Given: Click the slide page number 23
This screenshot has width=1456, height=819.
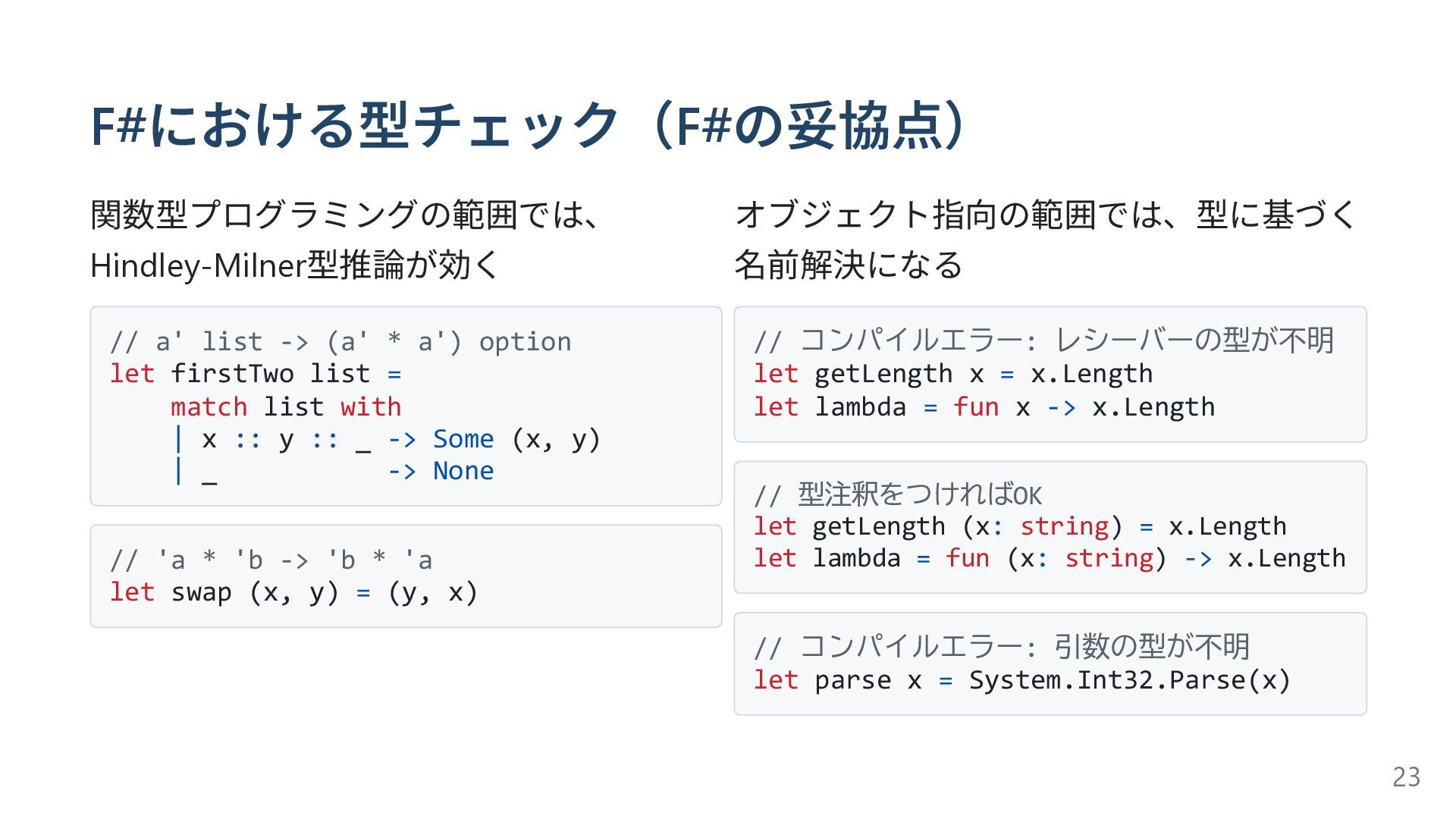Looking at the screenshot, I should [1406, 777].
